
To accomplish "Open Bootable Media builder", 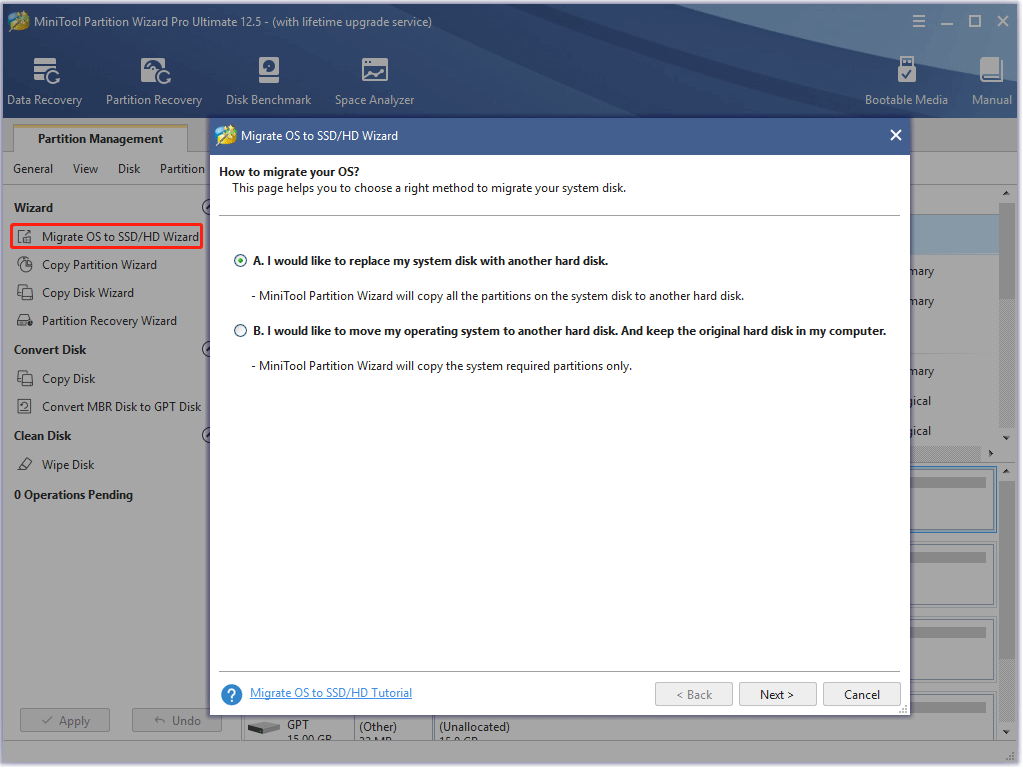I will click(x=906, y=81).
